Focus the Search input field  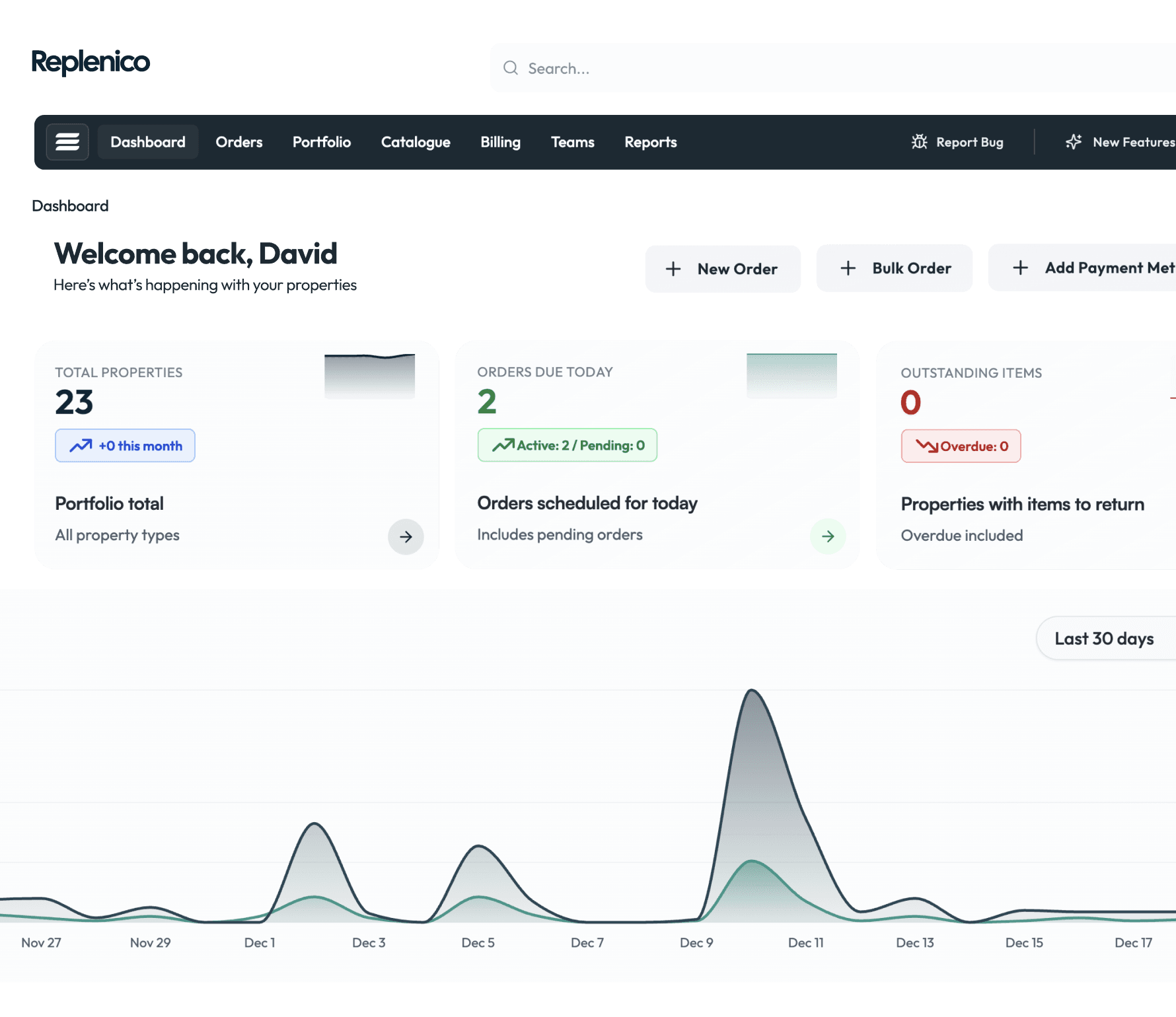point(793,68)
